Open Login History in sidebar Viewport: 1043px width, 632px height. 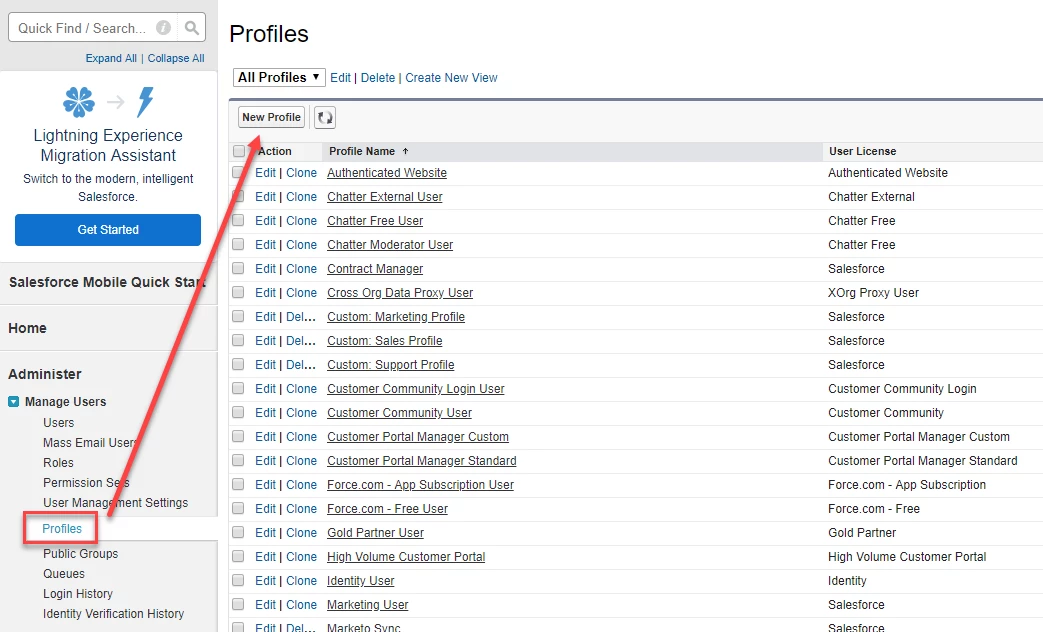pos(78,593)
